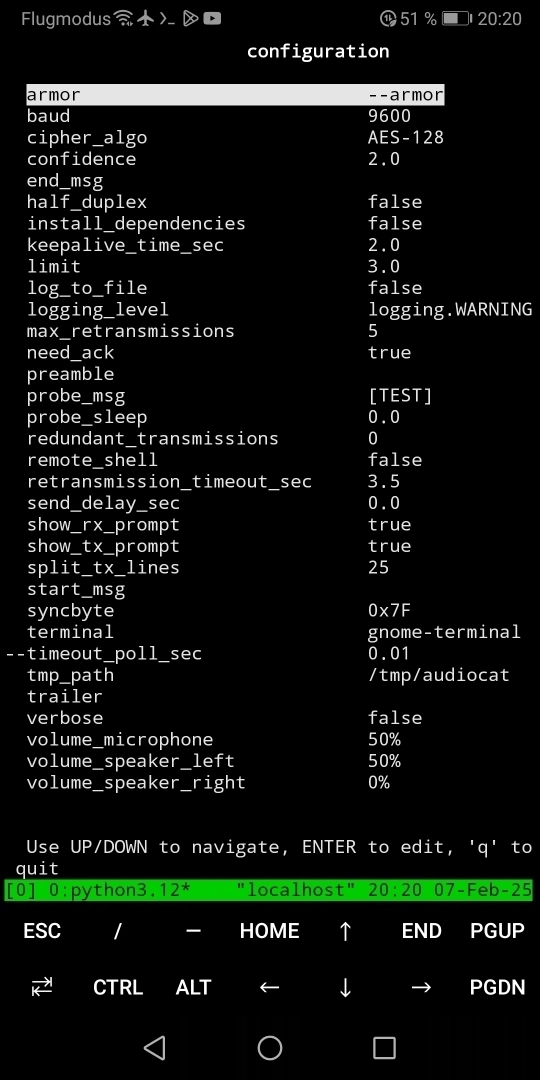Open recent apps with square button
This screenshot has height=1080, width=540.
[384, 1048]
